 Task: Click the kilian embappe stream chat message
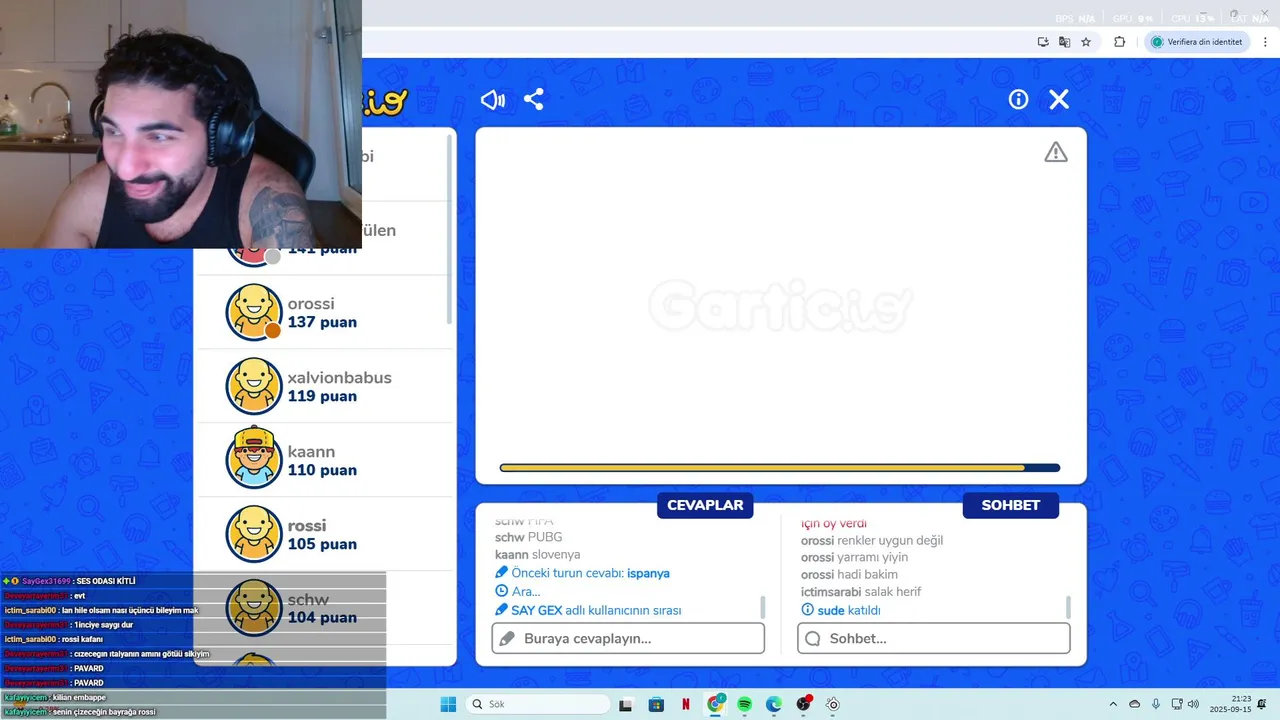[x=55, y=697]
